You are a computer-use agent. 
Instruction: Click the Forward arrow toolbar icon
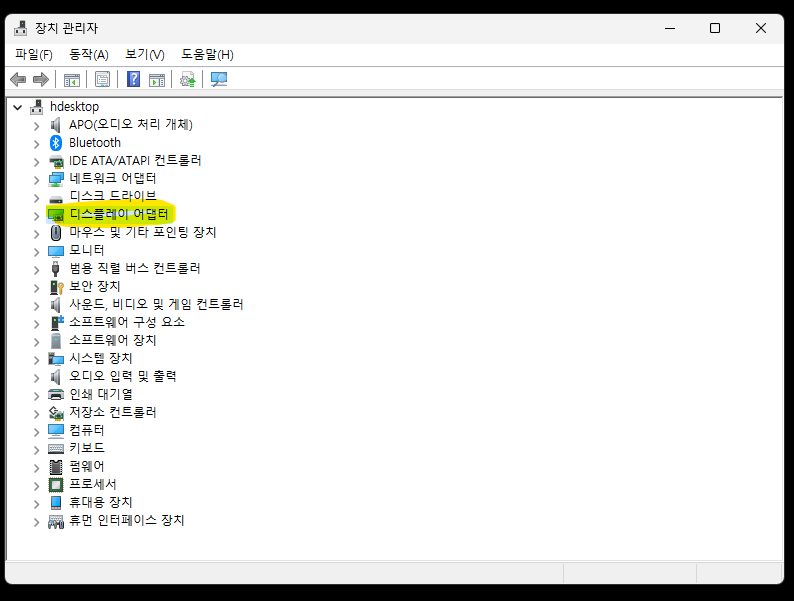(x=41, y=79)
